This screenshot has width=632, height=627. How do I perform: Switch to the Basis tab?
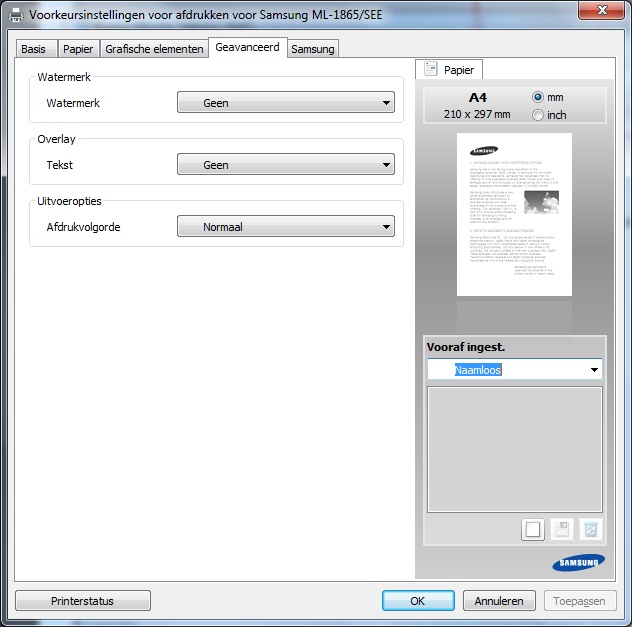(33, 49)
